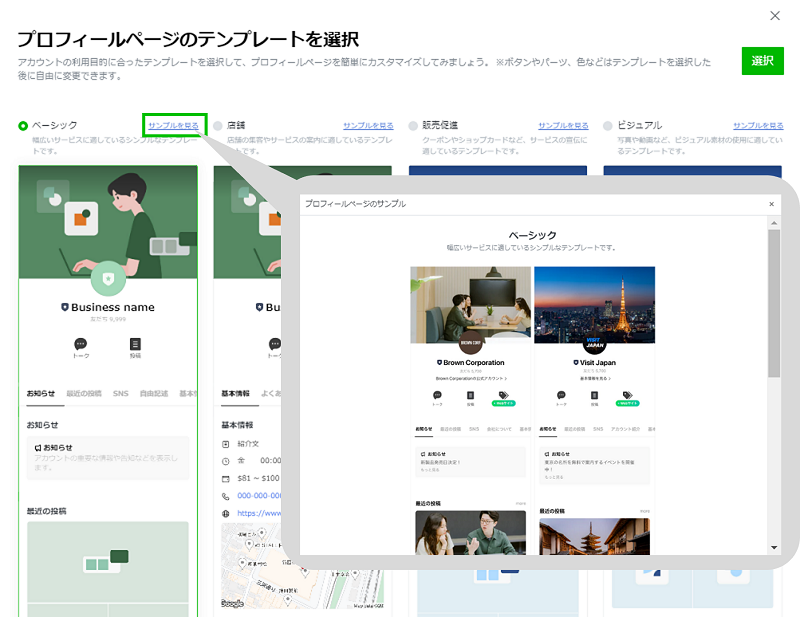Click the 投稿 icon under Business name
This screenshot has height=617, width=800.
pyautogui.click(x=135, y=344)
